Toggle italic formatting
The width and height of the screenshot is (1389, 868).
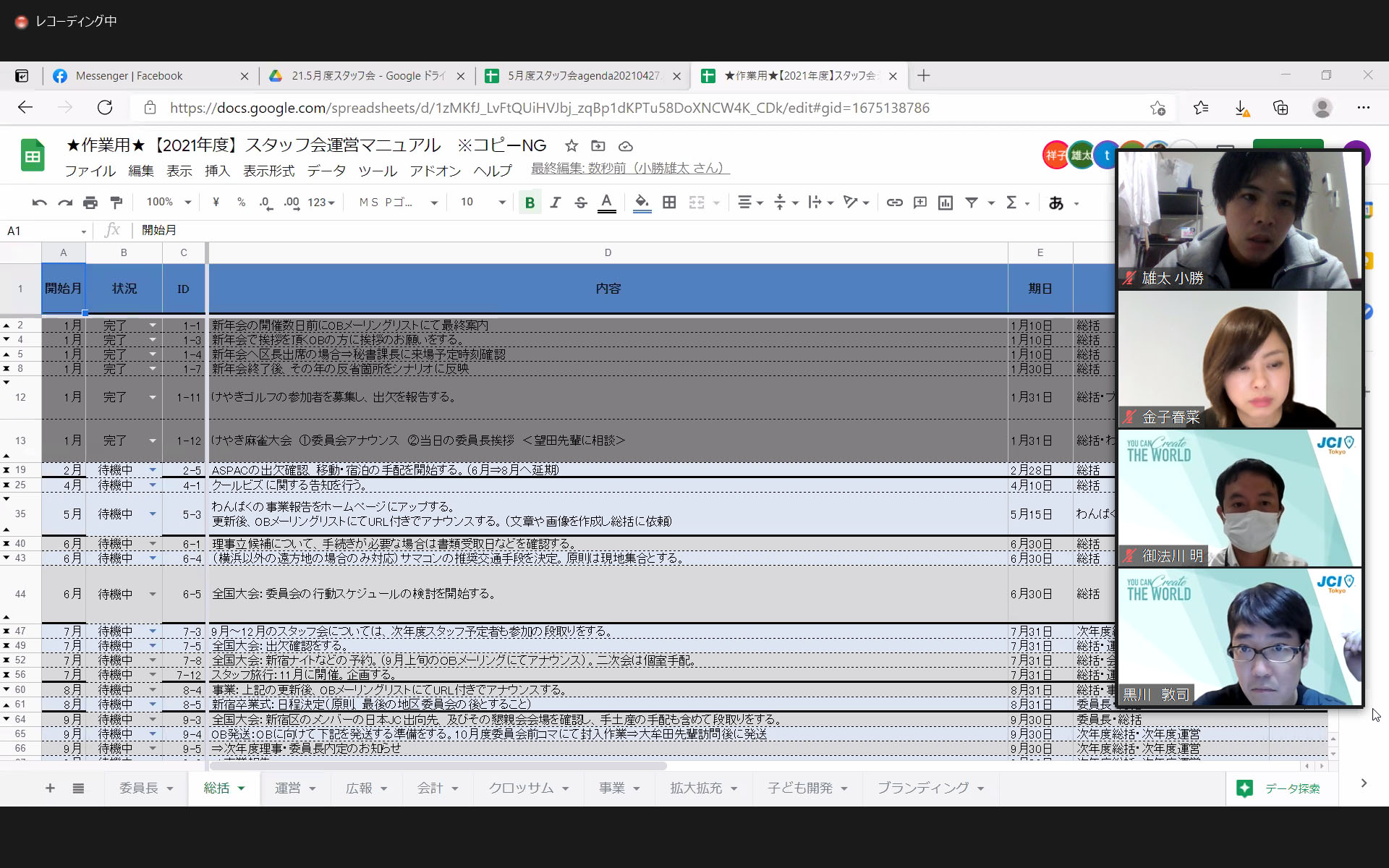[x=555, y=203]
